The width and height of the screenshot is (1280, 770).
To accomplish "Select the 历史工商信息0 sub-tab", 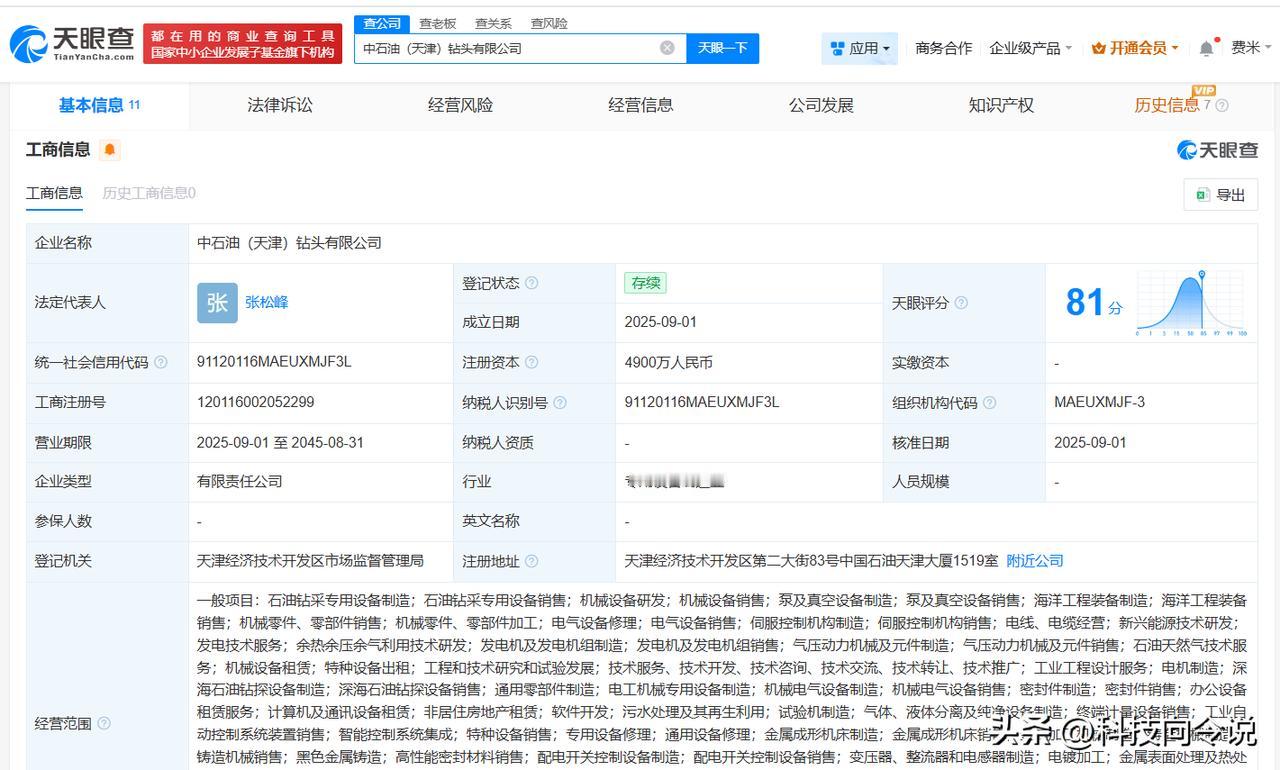I will pos(149,193).
